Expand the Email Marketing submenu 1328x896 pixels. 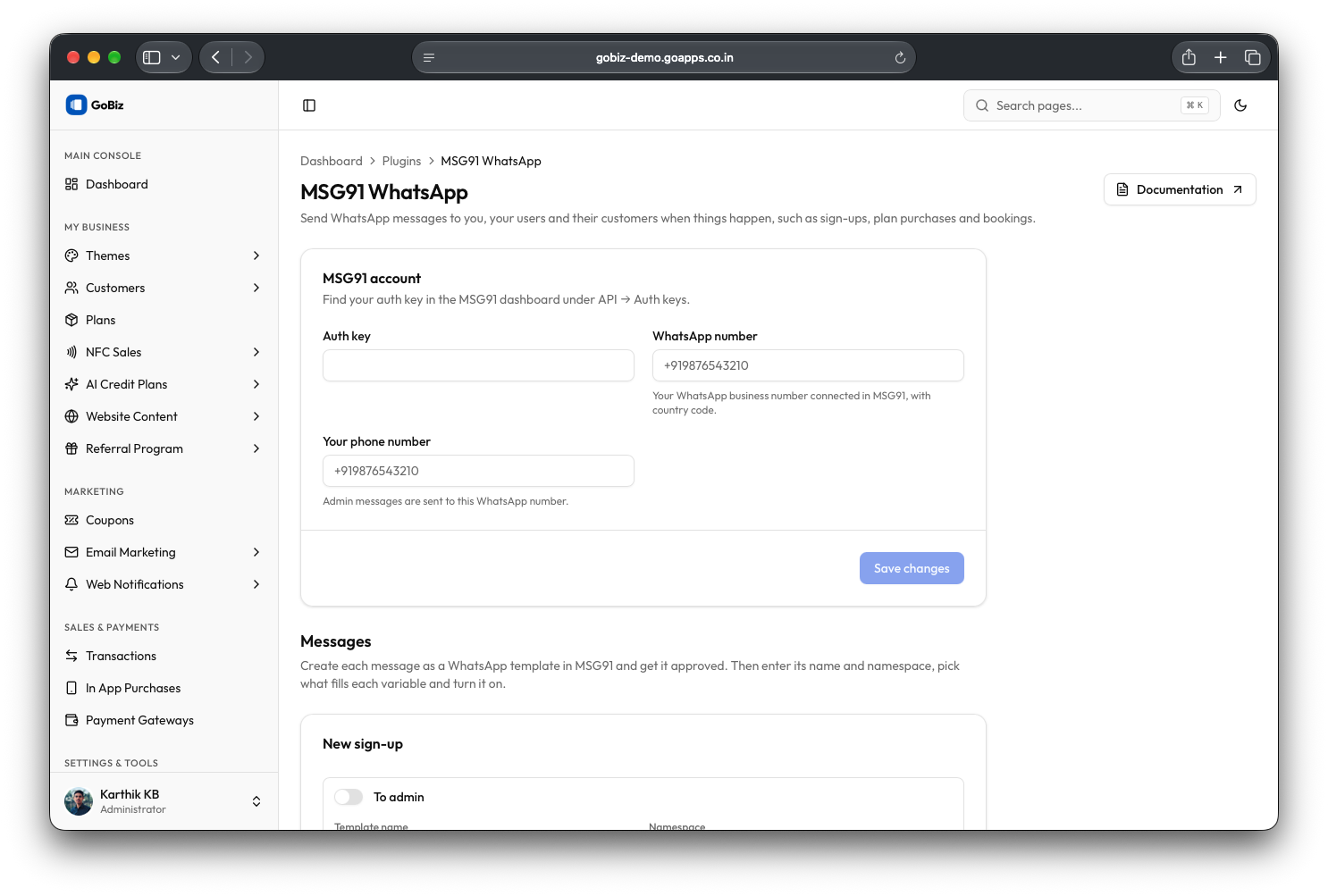tap(256, 552)
